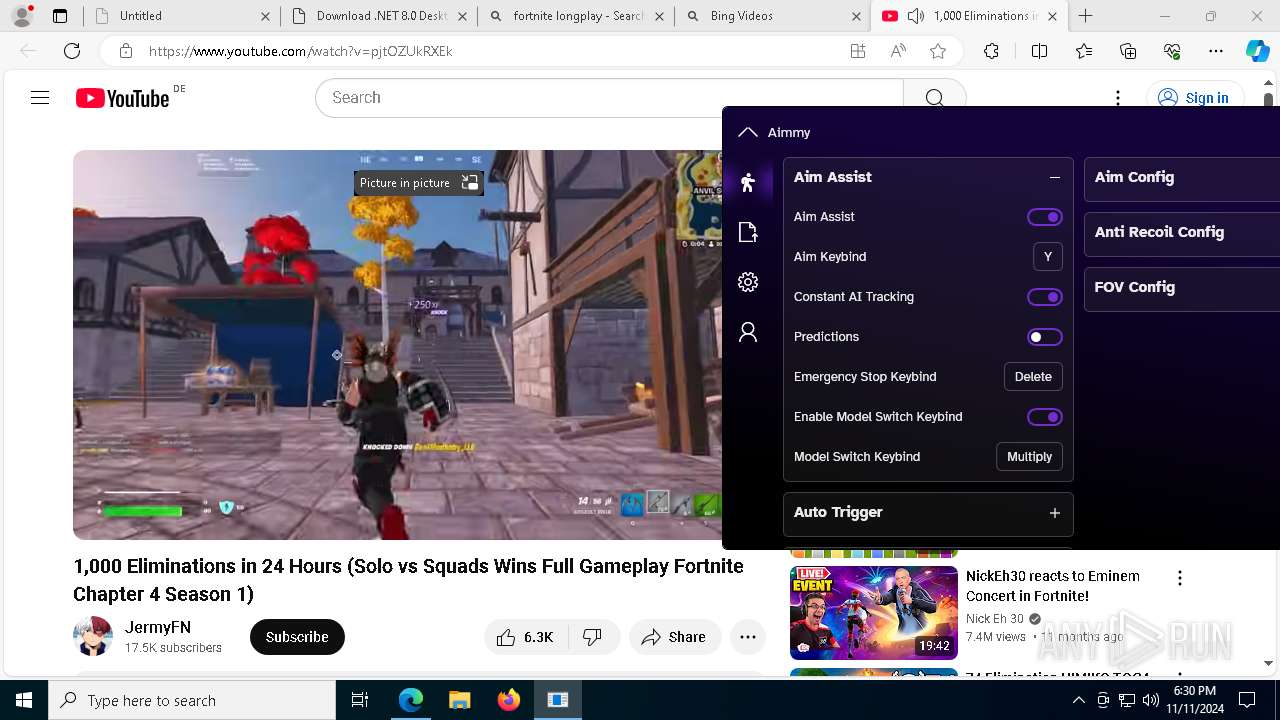Image resolution: width=1280 pixels, height=720 pixels.
Task: Expand the Auto Trigger section
Action: (1054, 513)
